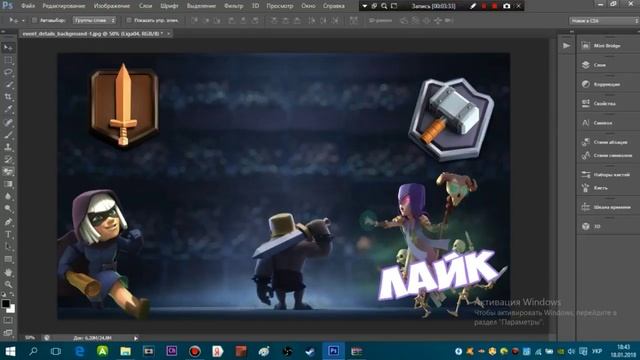Screen dimensions: 640x360
Task: Select the Move tool
Action: (x=8, y=48)
